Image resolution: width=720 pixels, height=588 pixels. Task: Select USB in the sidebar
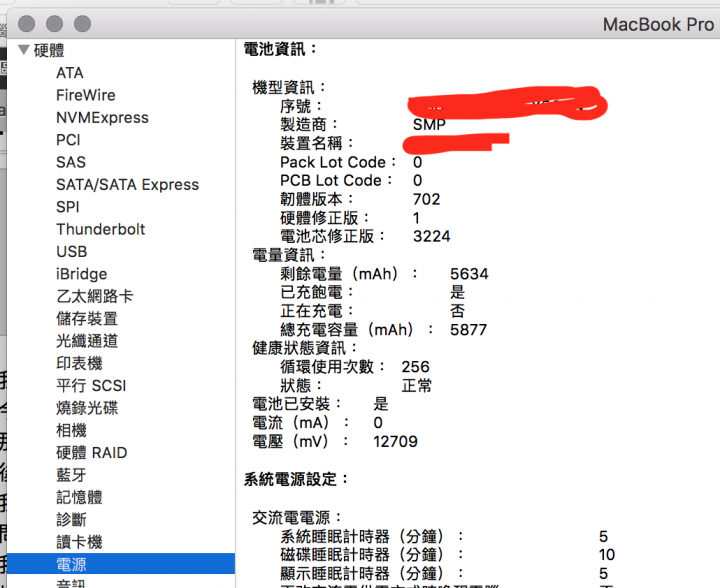[72, 252]
